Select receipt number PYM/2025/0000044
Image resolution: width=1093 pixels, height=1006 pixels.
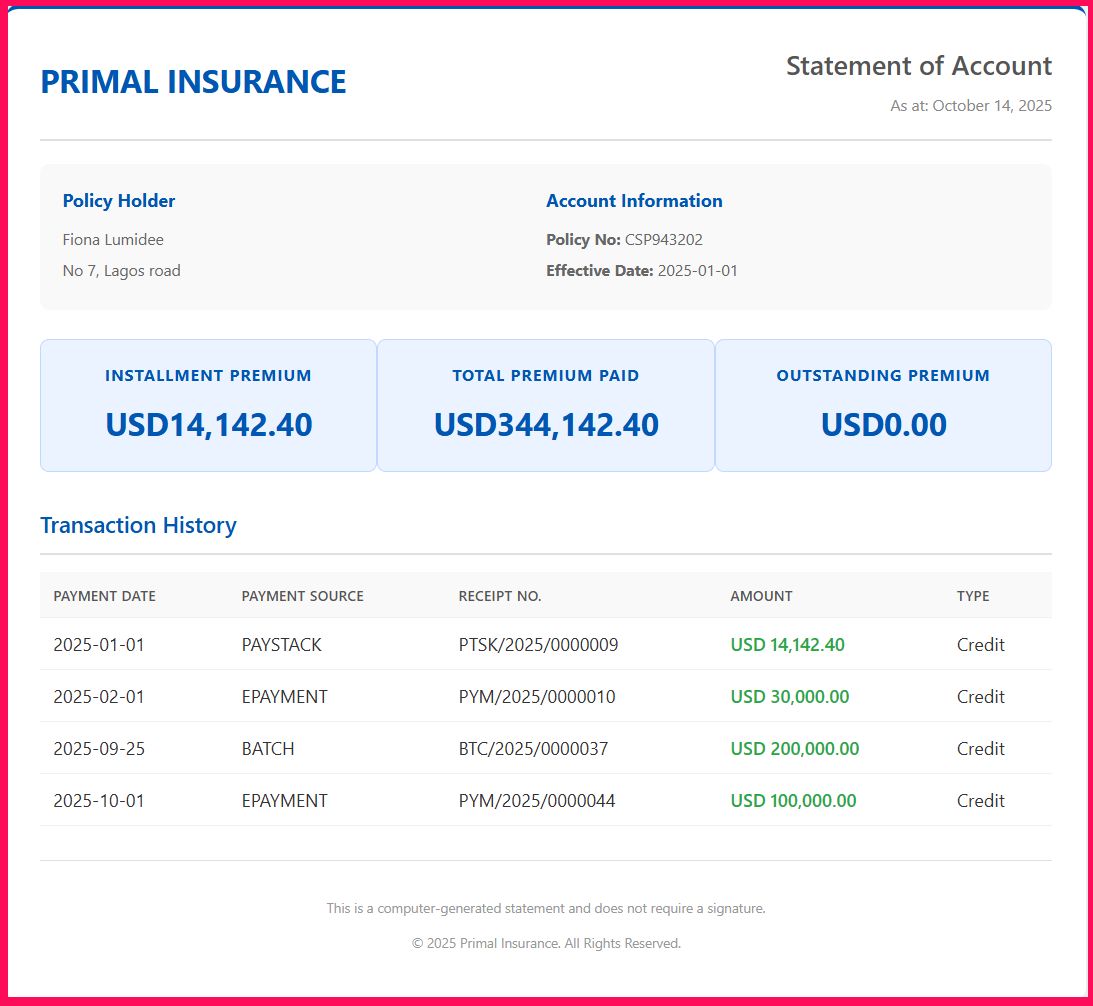pos(537,801)
